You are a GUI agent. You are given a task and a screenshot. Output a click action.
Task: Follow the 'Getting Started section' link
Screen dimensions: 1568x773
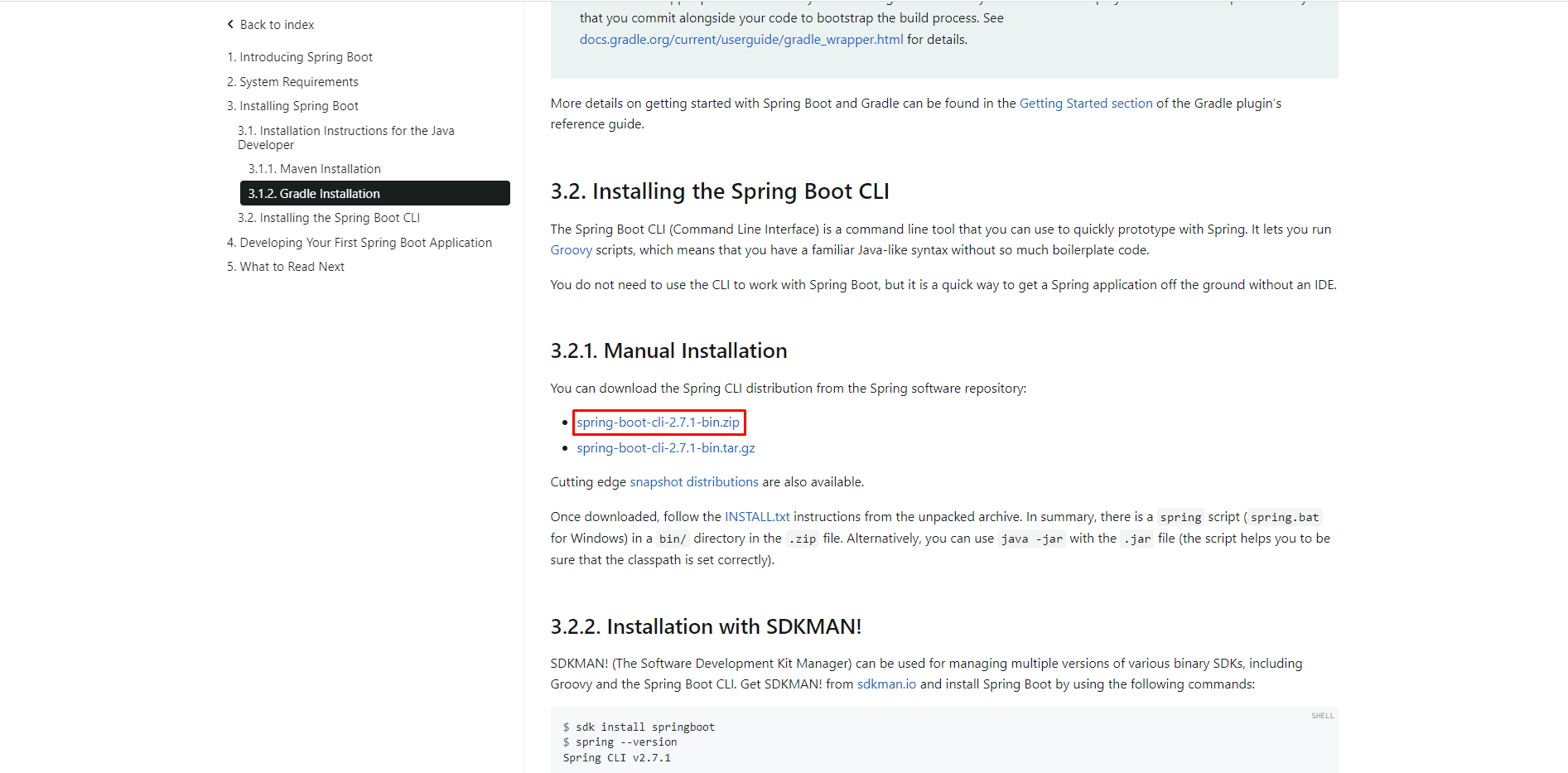pos(1086,104)
